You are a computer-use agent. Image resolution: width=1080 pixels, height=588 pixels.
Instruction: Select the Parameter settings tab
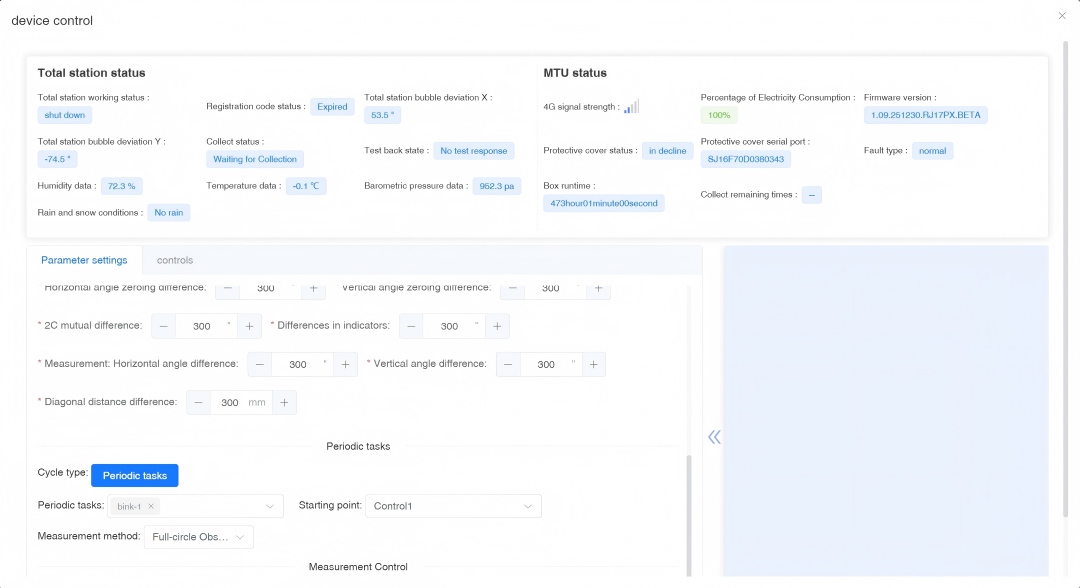(84, 260)
